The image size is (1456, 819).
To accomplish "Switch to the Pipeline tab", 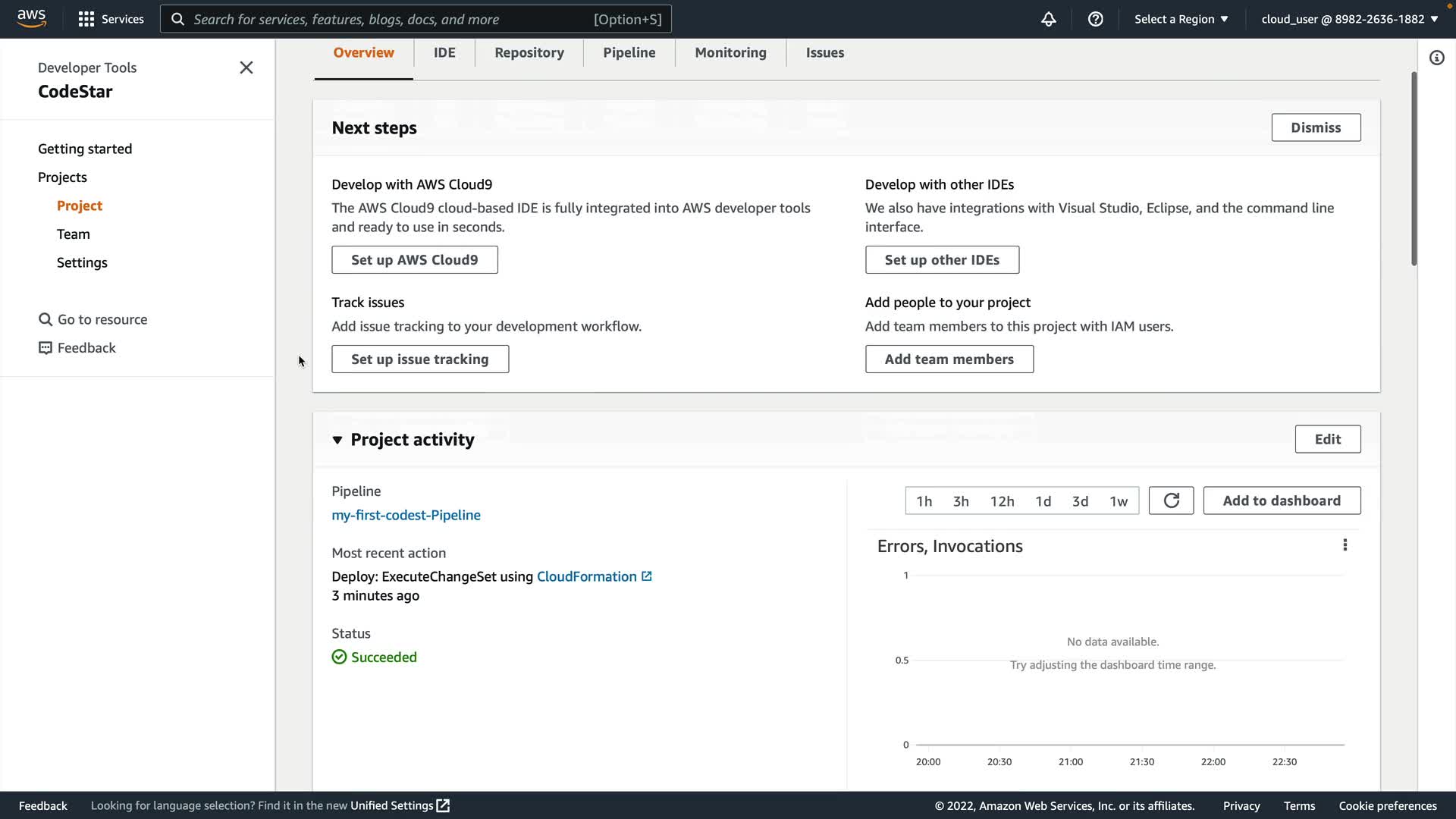I will 629,52.
